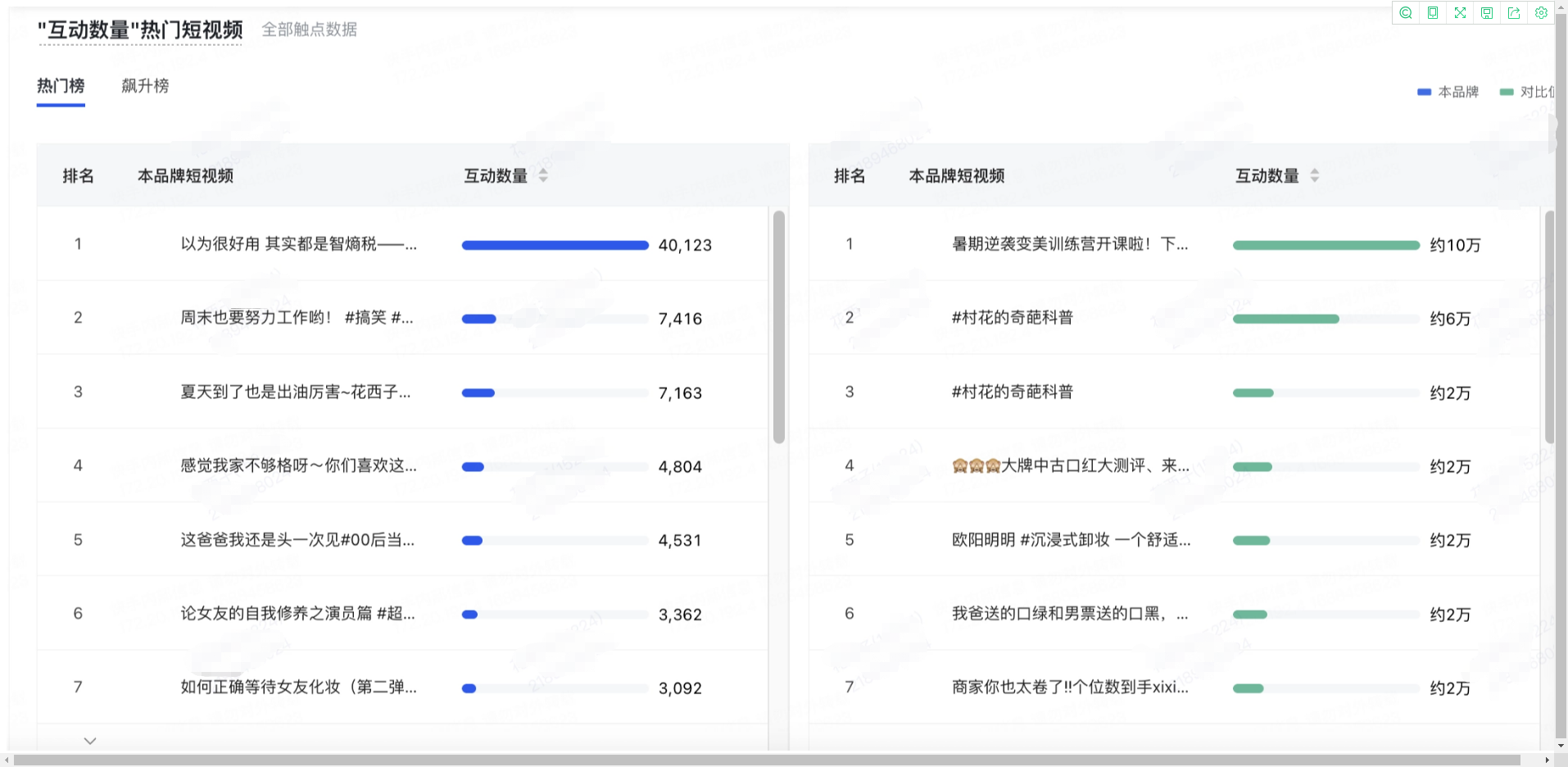Screen dimensions: 1568x767
Task: Click the value 约6万
Action: [1450, 319]
